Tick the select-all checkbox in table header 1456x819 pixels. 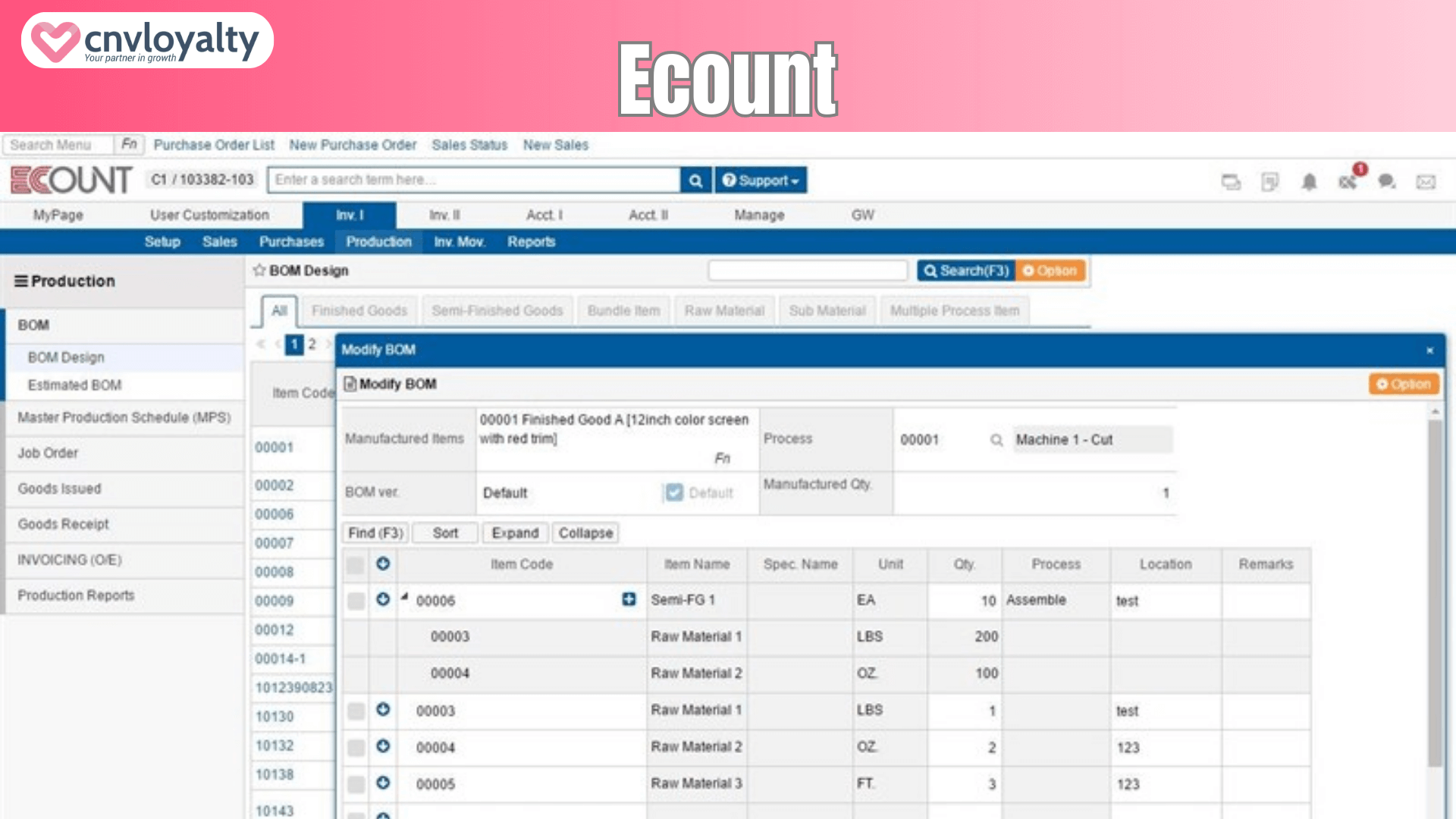[355, 565]
